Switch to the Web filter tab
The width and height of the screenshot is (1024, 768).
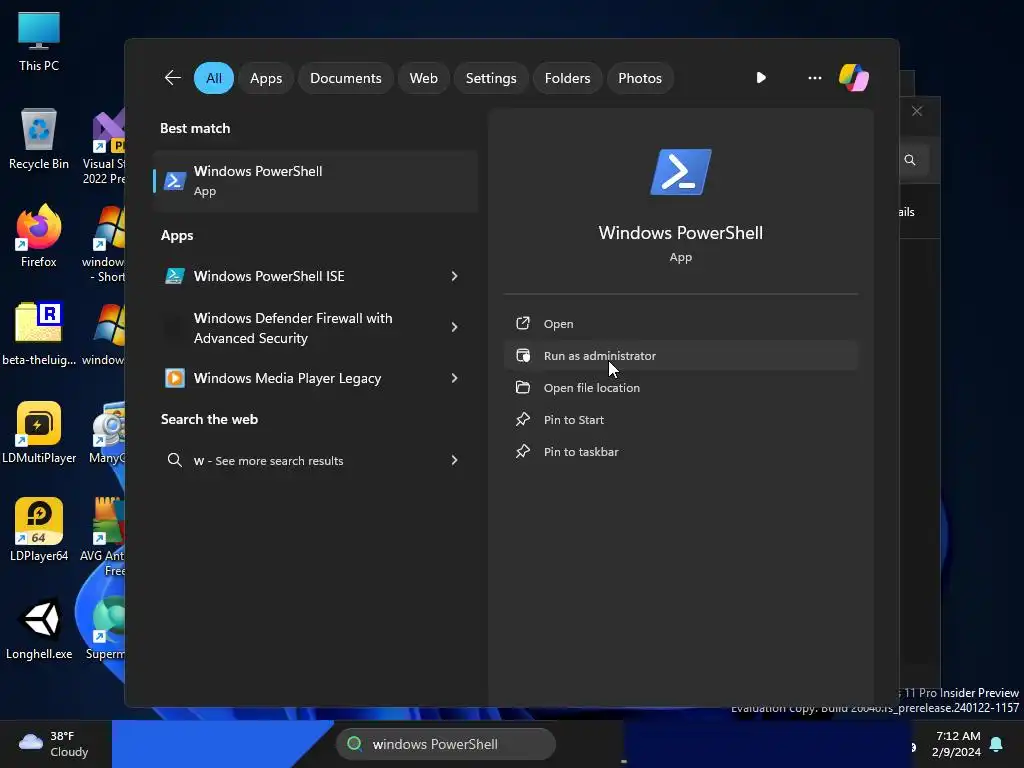tap(423, 78)
